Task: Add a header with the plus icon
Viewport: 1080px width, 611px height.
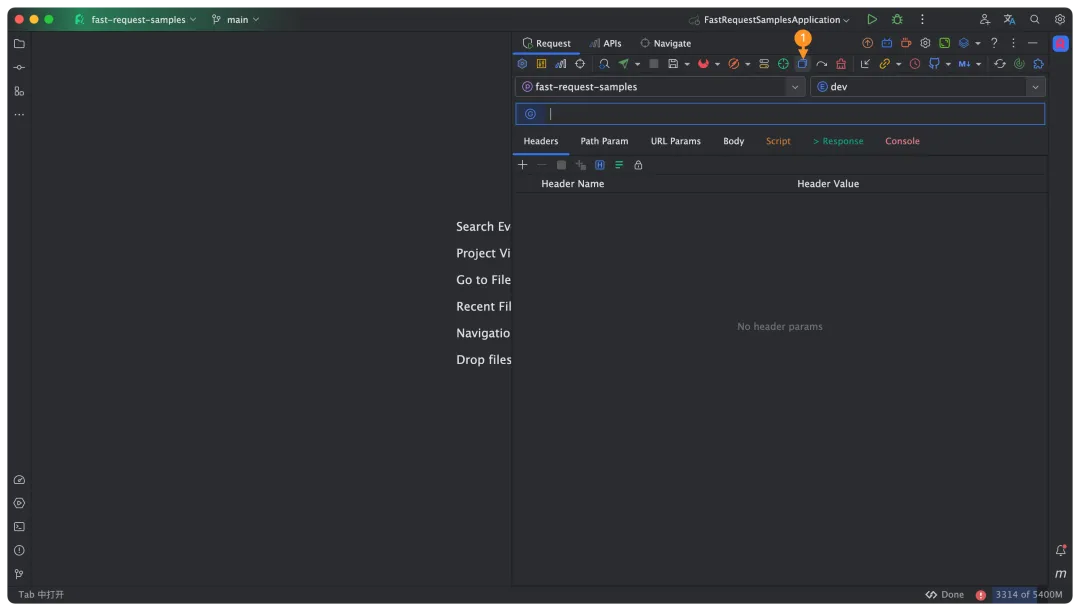Action: click(523, 165)
